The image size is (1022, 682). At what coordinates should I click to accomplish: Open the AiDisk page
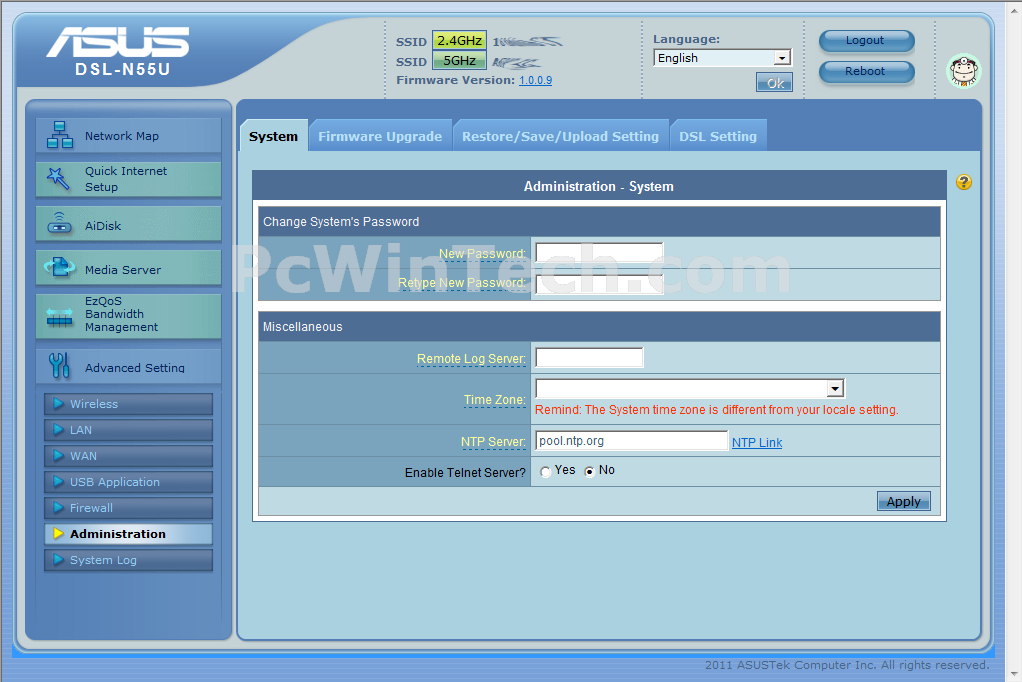(x=128, y=224)
